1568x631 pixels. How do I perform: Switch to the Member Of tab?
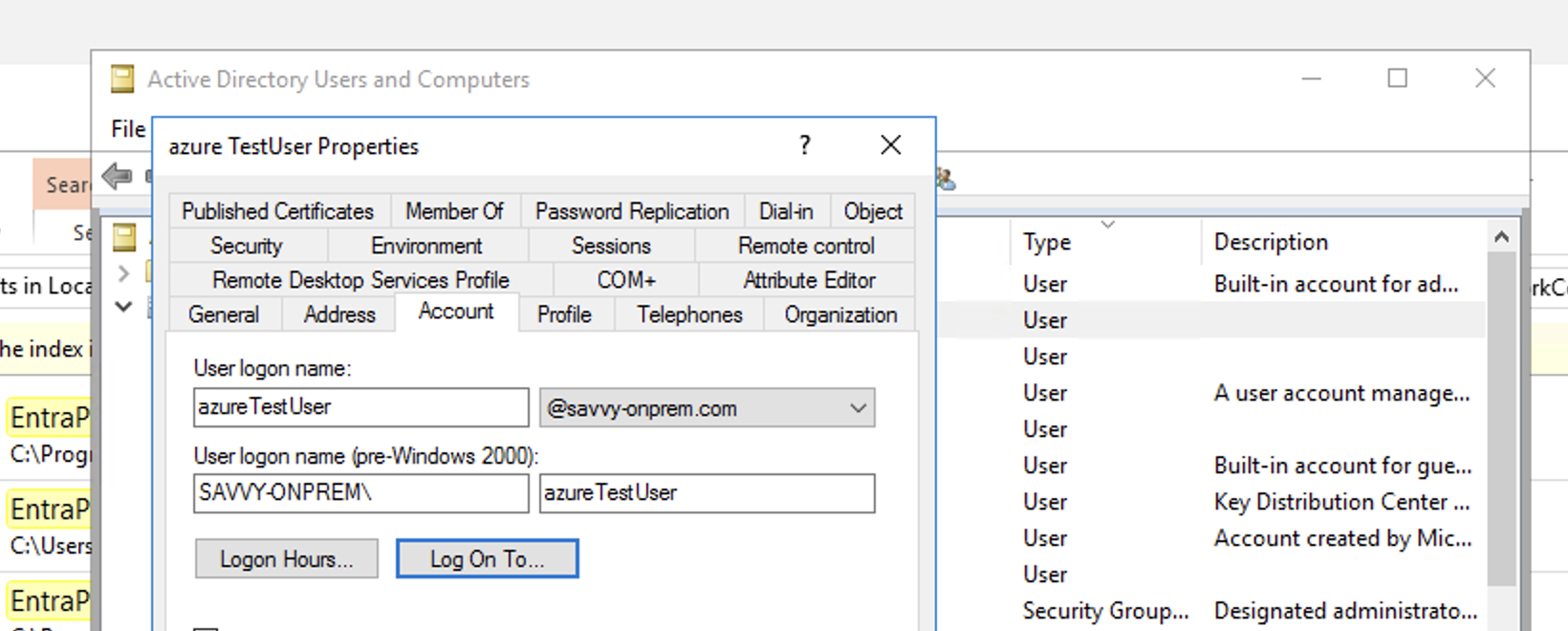(454, 211)
